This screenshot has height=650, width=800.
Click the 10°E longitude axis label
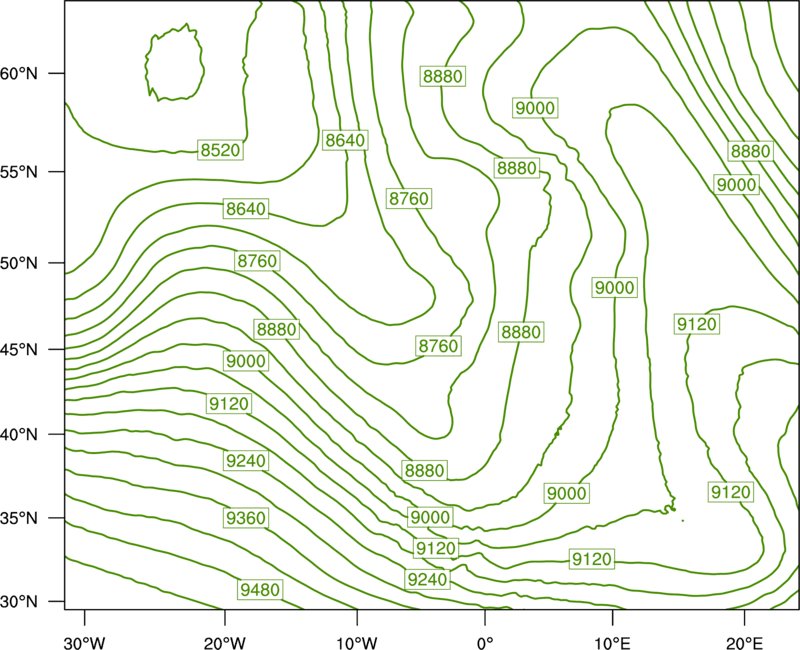tap(613, 643)
